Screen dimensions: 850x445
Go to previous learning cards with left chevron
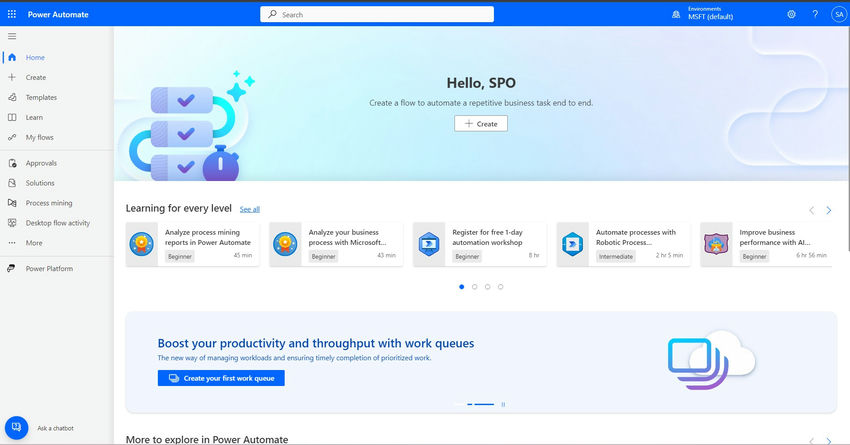(812, 210)
